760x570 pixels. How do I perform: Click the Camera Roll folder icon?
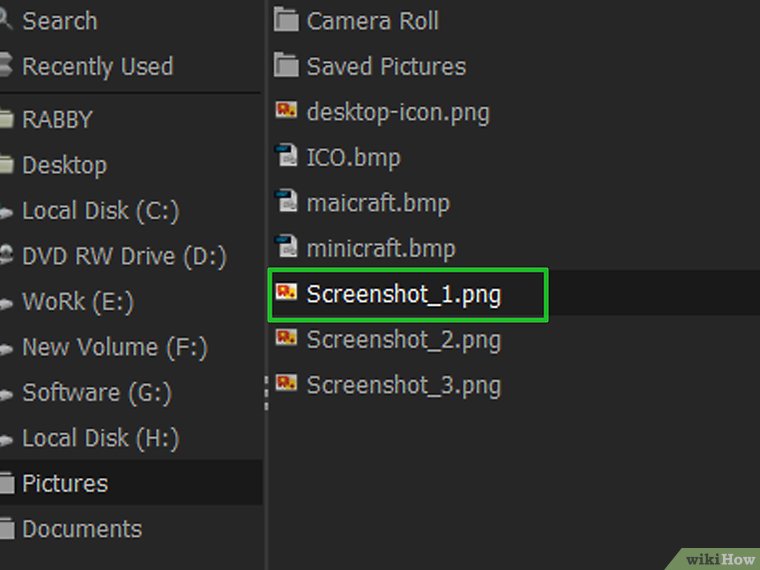pos(287,20)
